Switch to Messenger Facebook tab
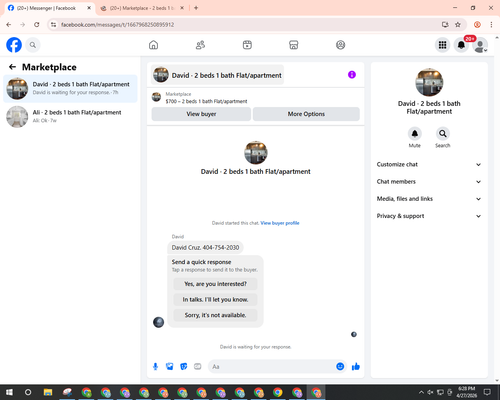Viewport: 500px width, 400px height. click(49, 8)
